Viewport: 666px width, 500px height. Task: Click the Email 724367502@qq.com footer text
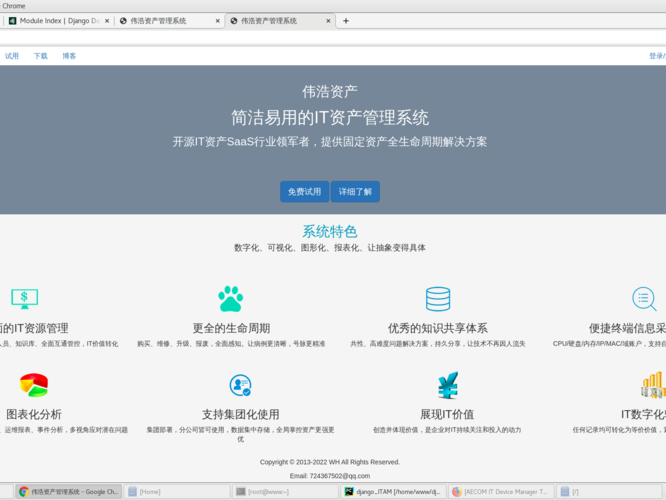tap(330, 476)
